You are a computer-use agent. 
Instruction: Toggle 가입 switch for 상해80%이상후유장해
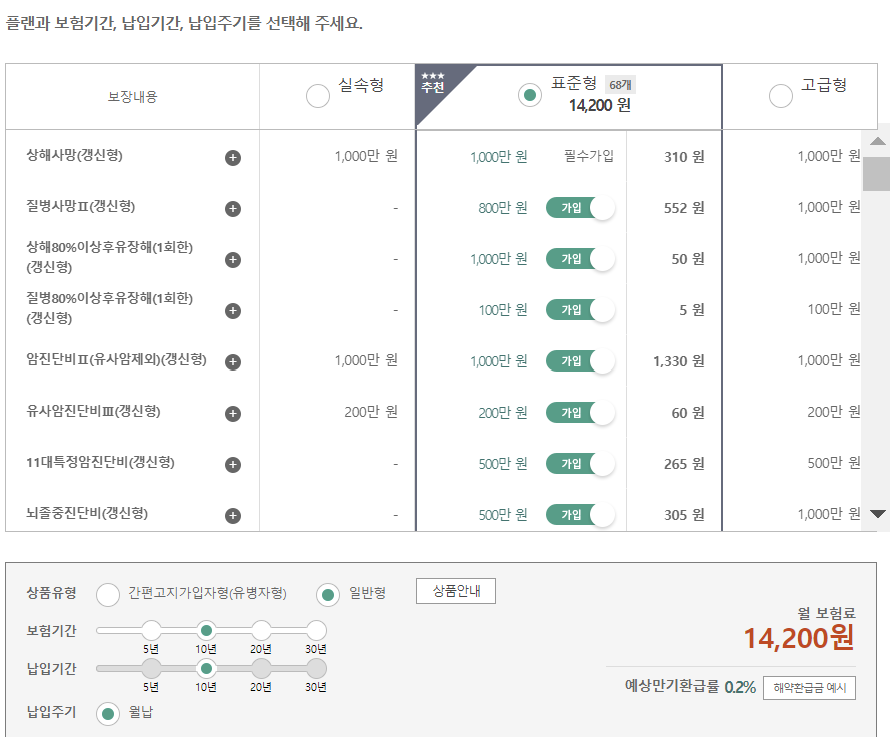(580, 259)
